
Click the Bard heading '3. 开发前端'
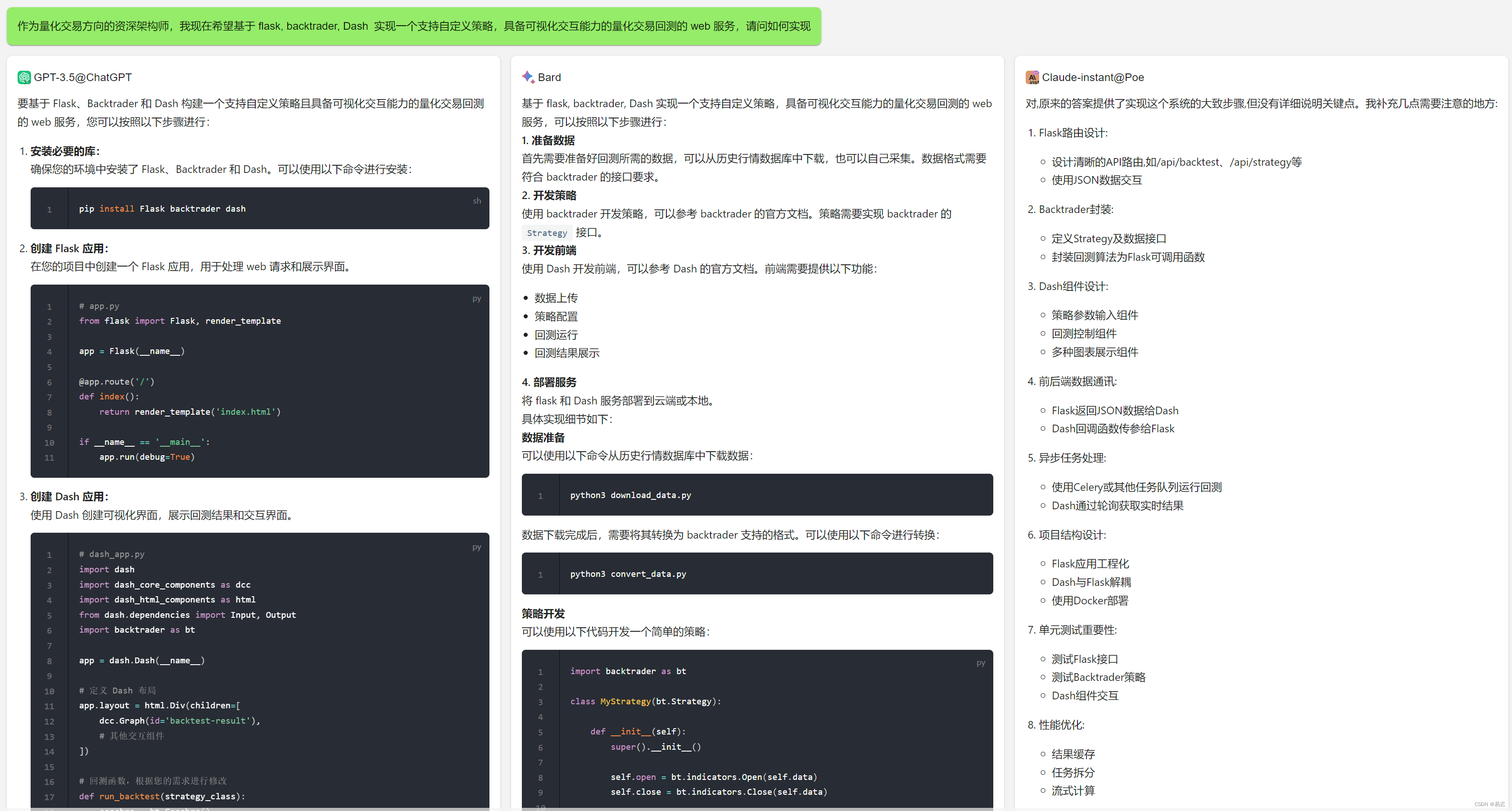click(549, 250)
